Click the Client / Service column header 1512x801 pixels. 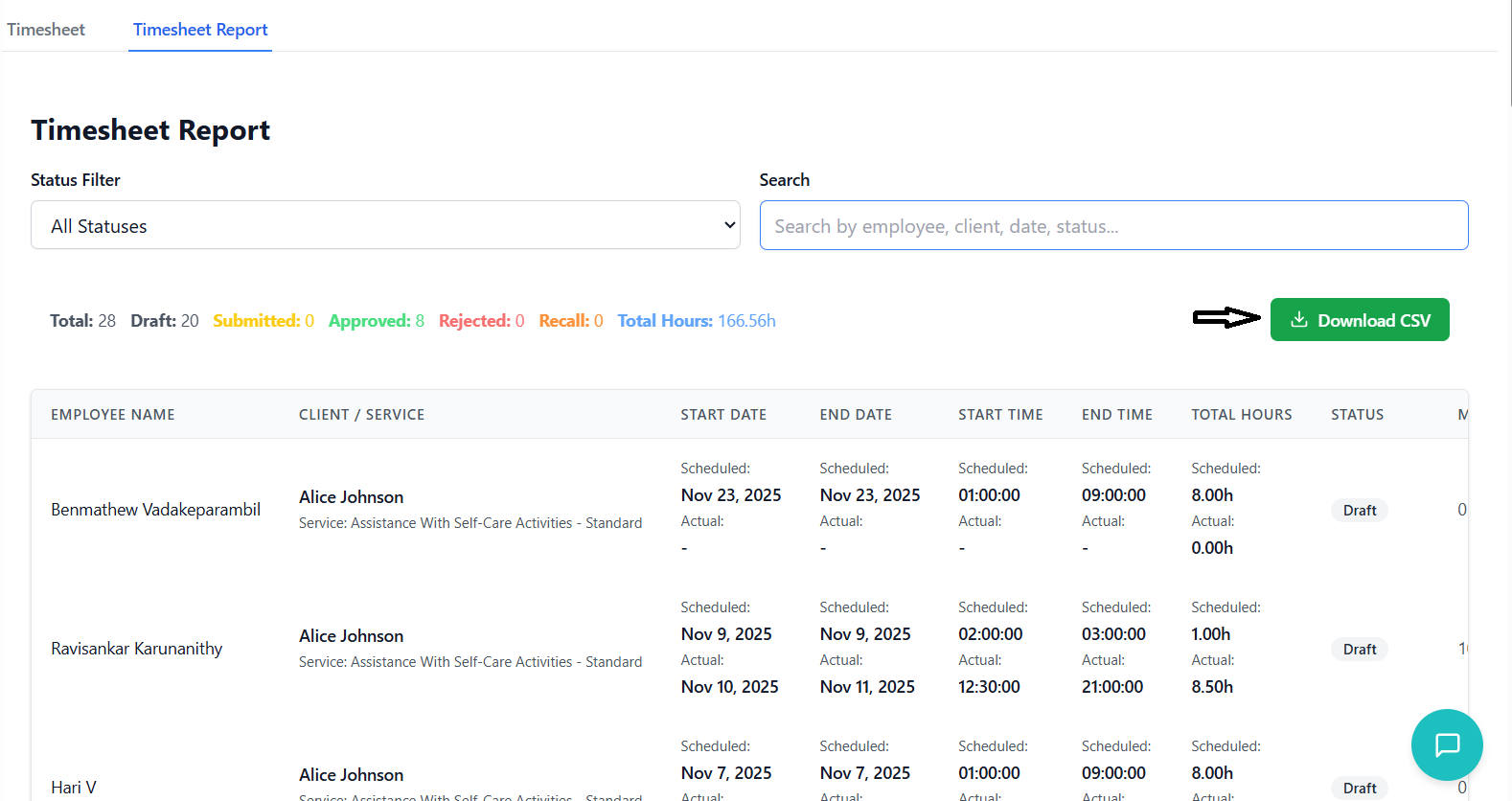click(361, 415)
